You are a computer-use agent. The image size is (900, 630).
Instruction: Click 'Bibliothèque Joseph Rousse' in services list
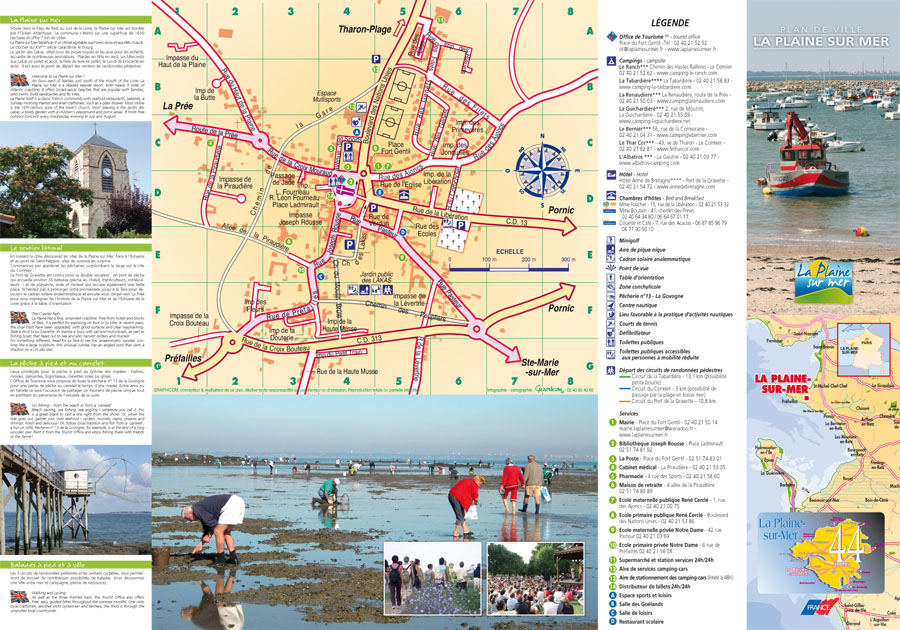click(x=651, y=444)
